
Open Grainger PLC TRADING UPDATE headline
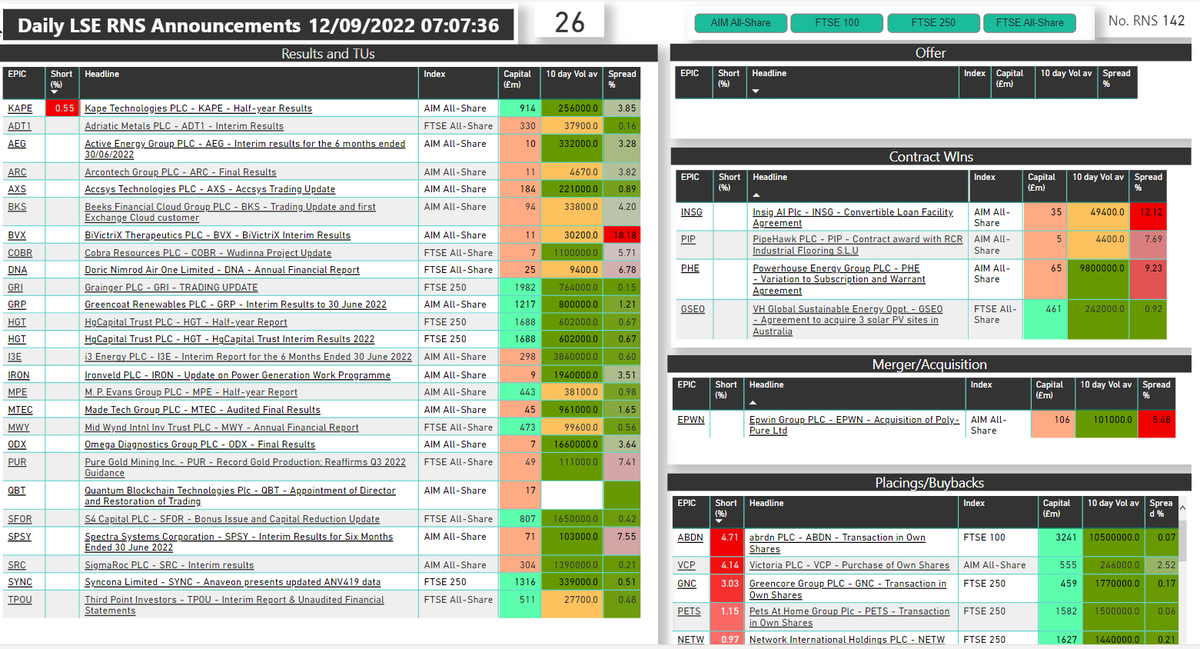[x=170, y=287]
